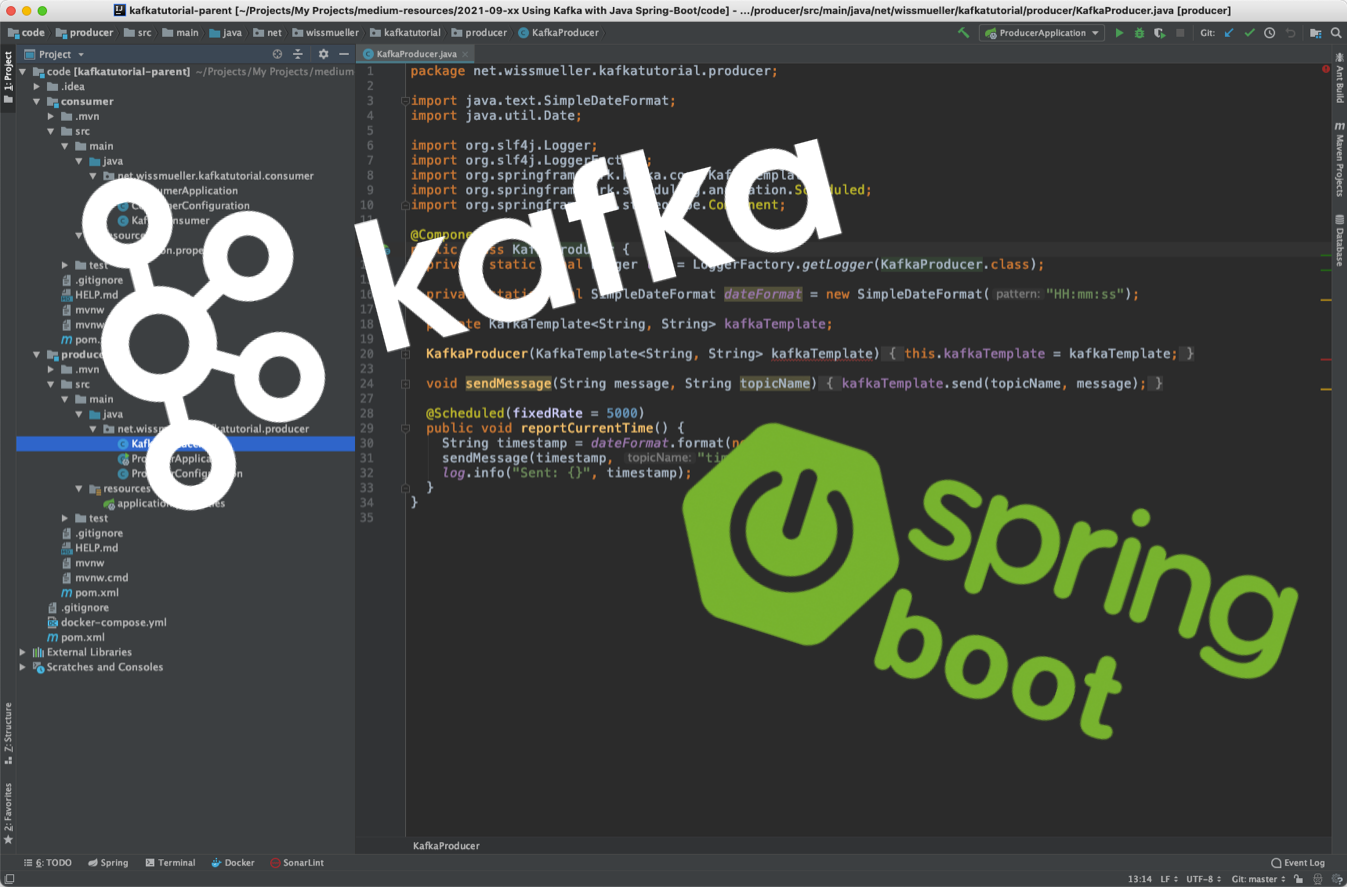Click the Git update project arrow icon

pos(1229,33)
